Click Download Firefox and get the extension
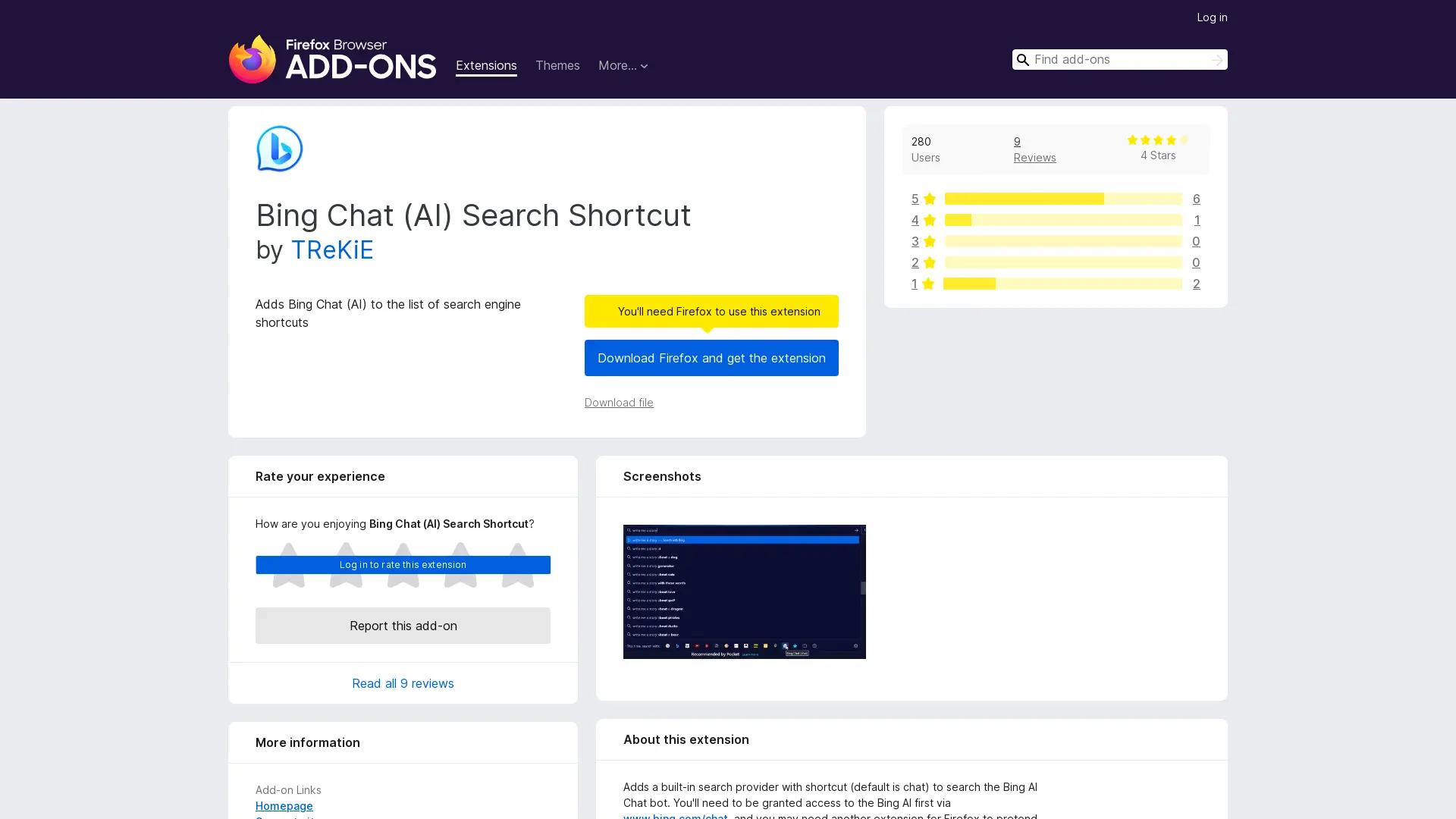This screenshot has width=1456, height=819. (711, 357)
